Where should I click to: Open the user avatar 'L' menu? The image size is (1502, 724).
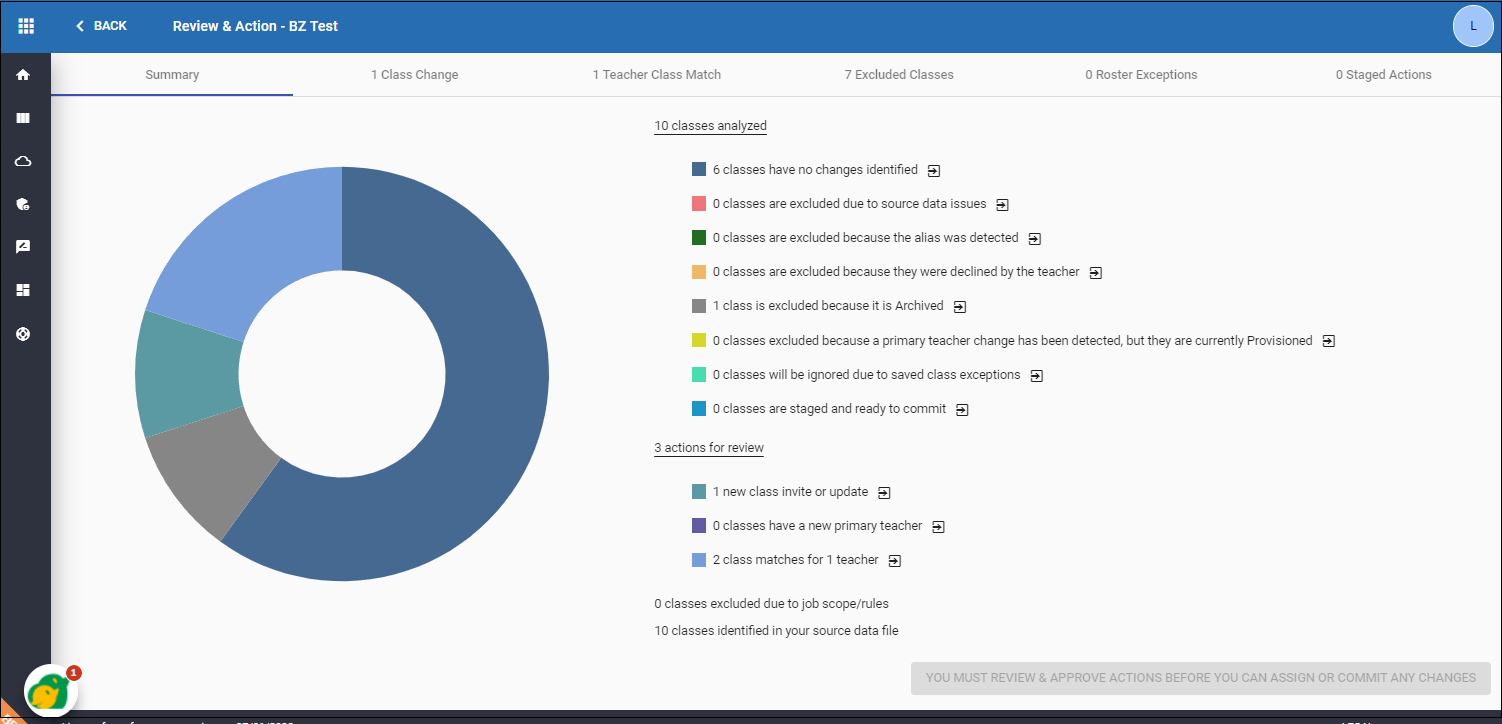[1472, 26]
